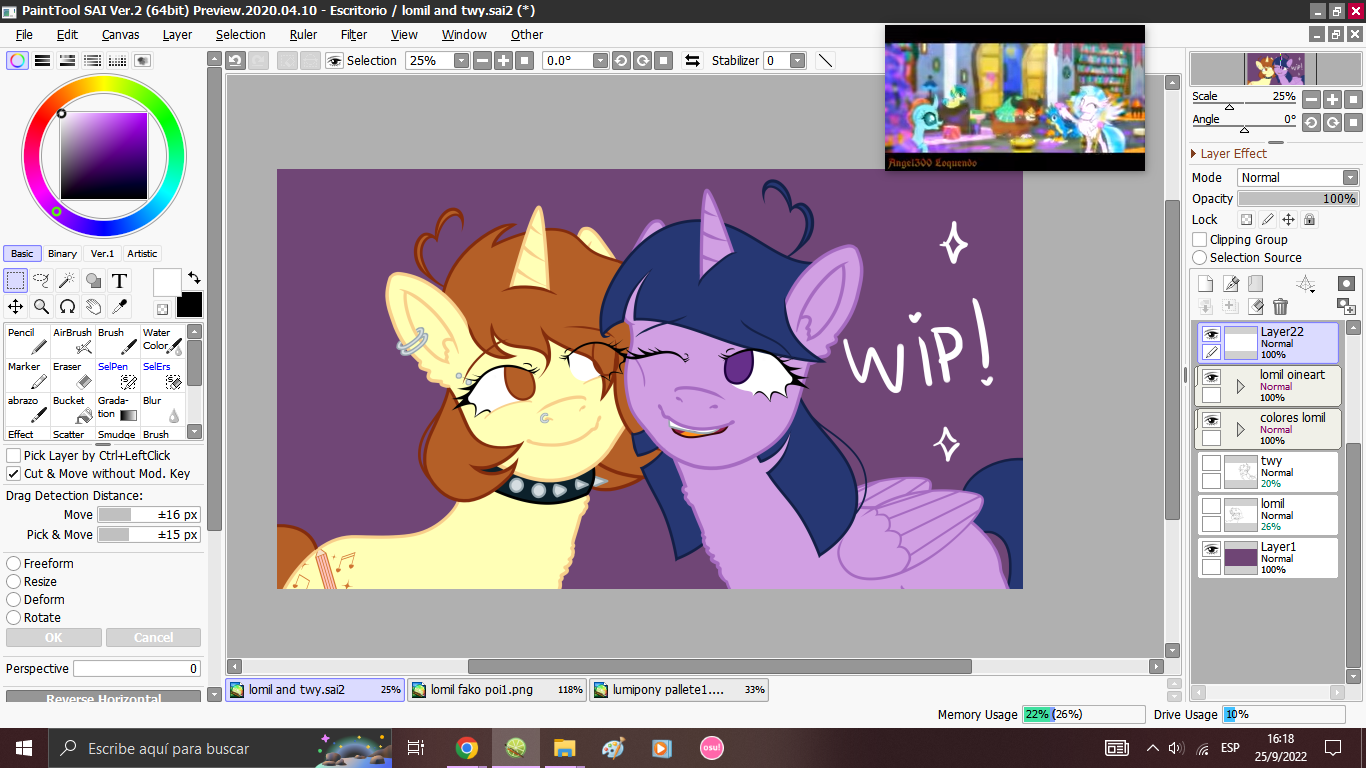Select the Freeform transform option

(14, 564)
